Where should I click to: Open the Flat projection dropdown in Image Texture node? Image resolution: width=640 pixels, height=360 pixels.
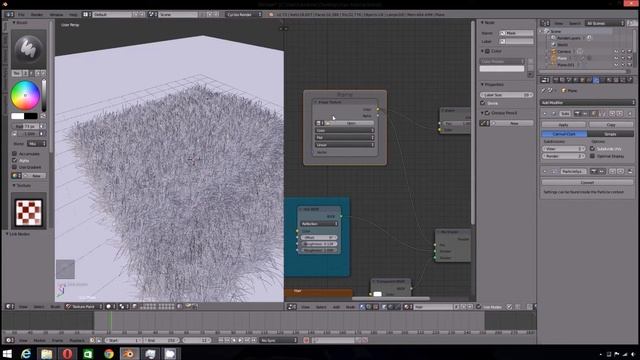pyautogui.click(x=344, y=138)
